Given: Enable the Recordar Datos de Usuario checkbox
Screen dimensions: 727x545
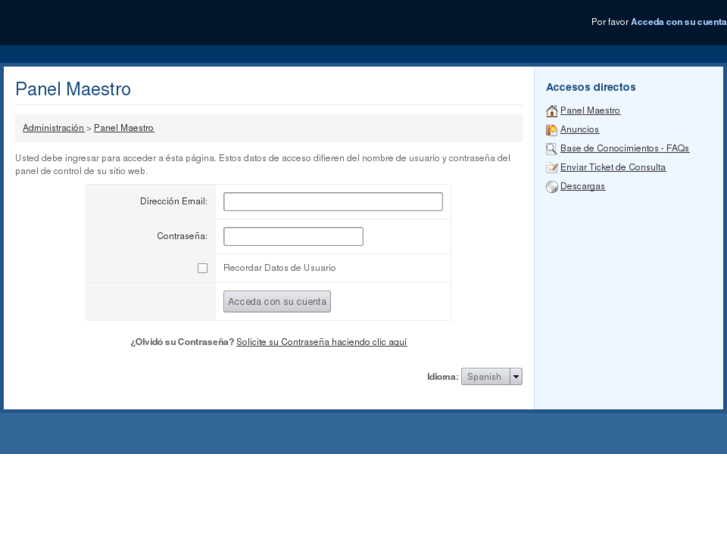Looking at the screenshot, I should tap(202, 268).
